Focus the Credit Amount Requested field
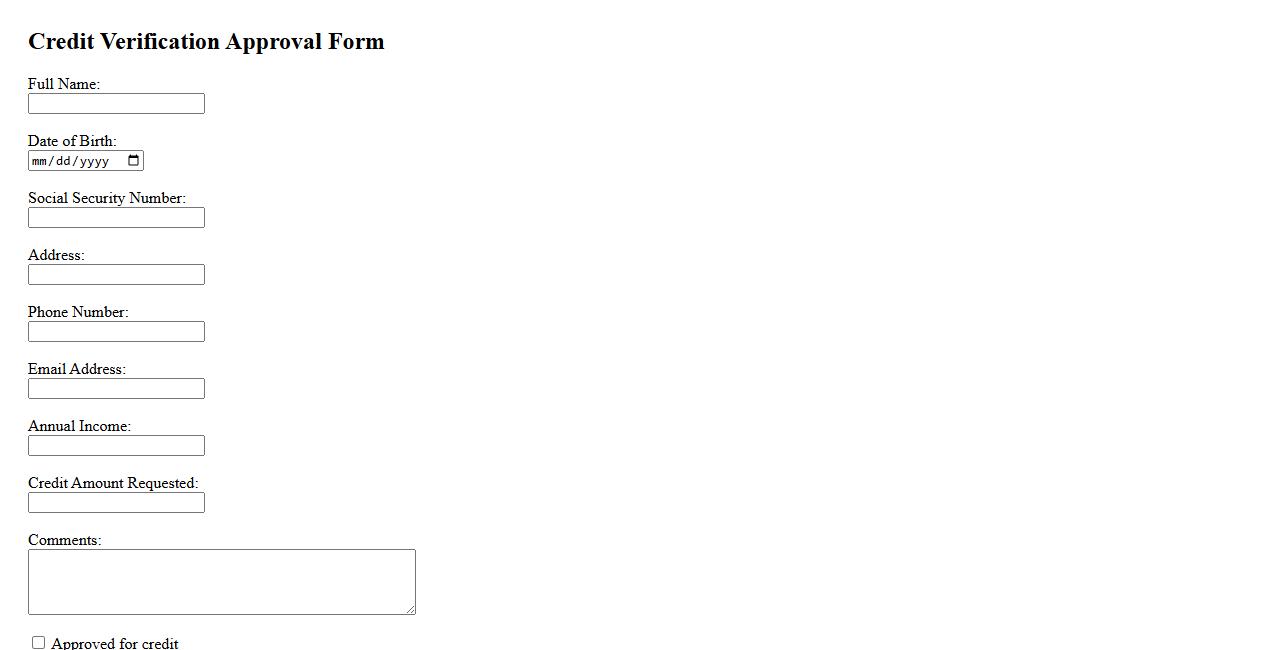 [x=116, y=503]
